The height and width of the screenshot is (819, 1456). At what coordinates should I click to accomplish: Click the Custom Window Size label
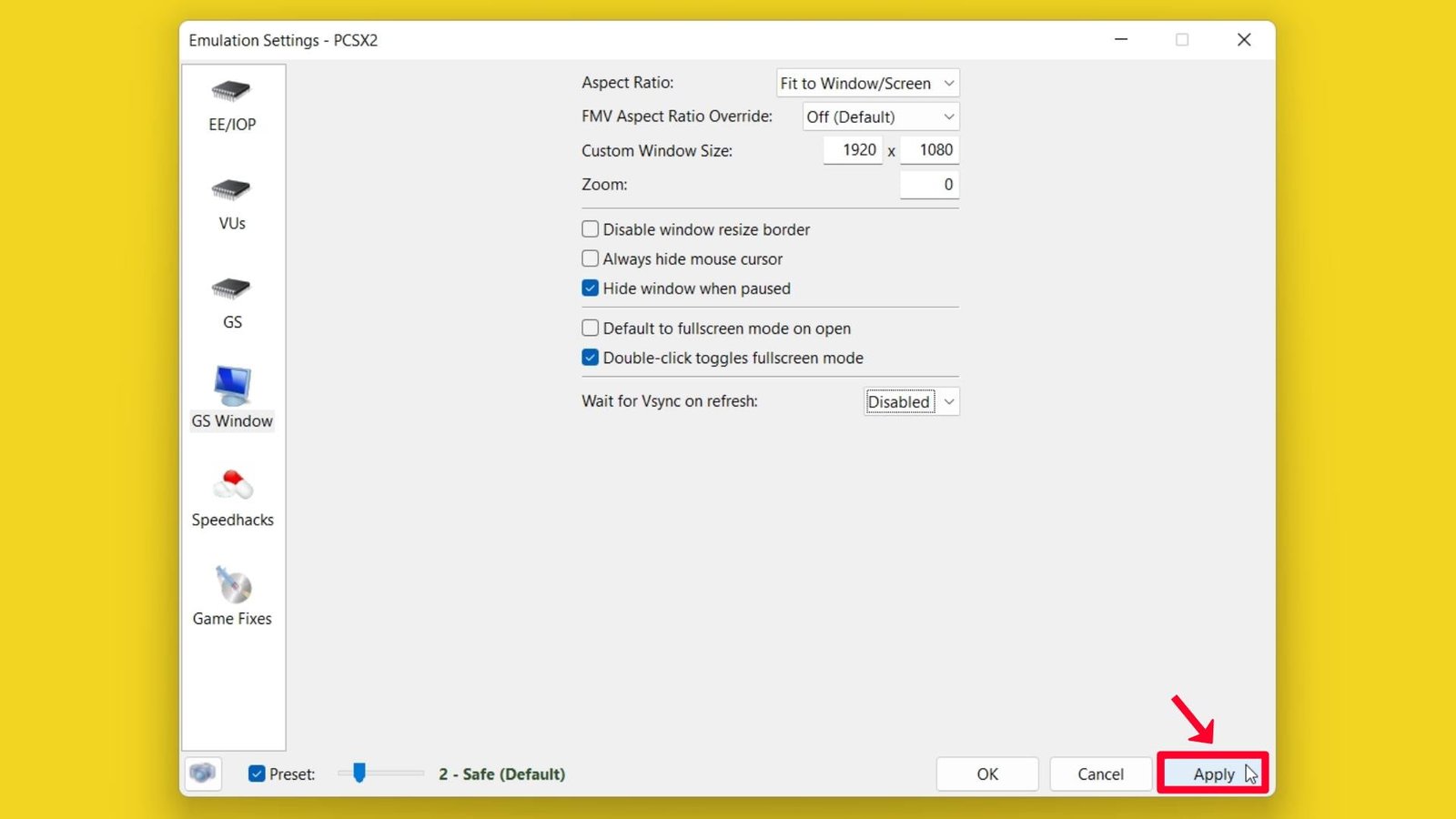tap(657, 151)
